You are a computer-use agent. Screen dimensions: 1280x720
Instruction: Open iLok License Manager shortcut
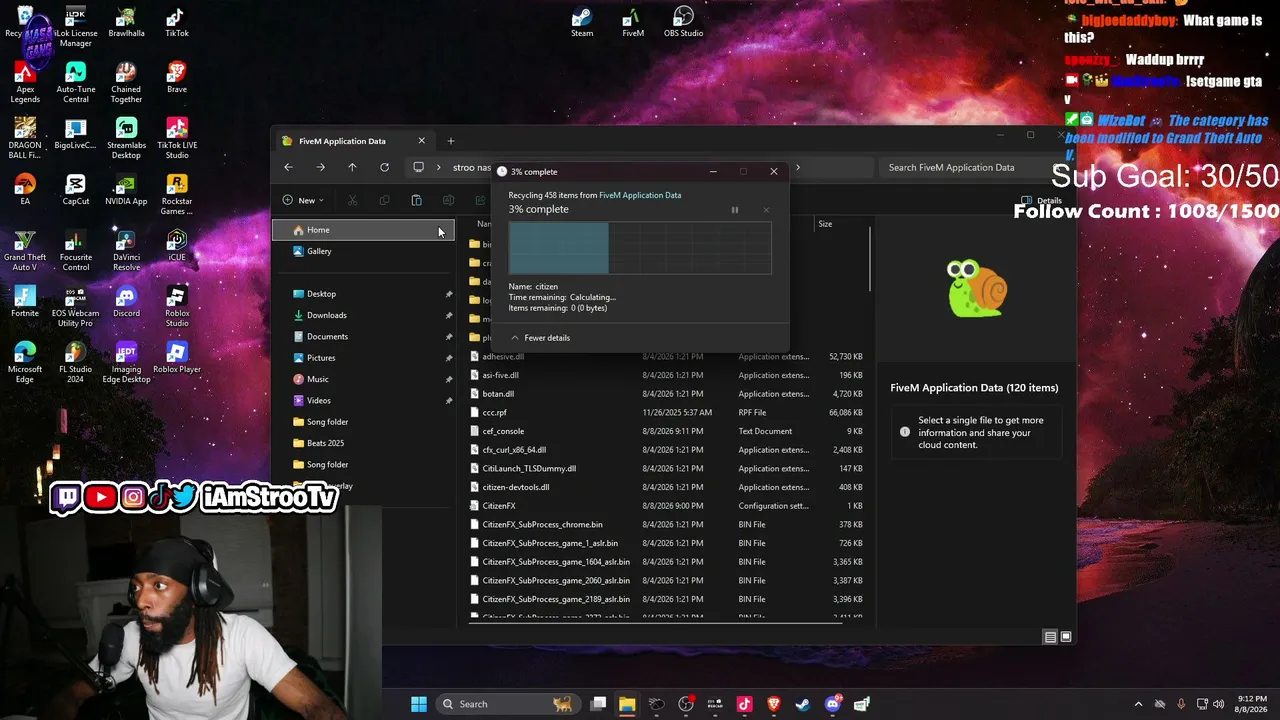click(x=75, y=27)
